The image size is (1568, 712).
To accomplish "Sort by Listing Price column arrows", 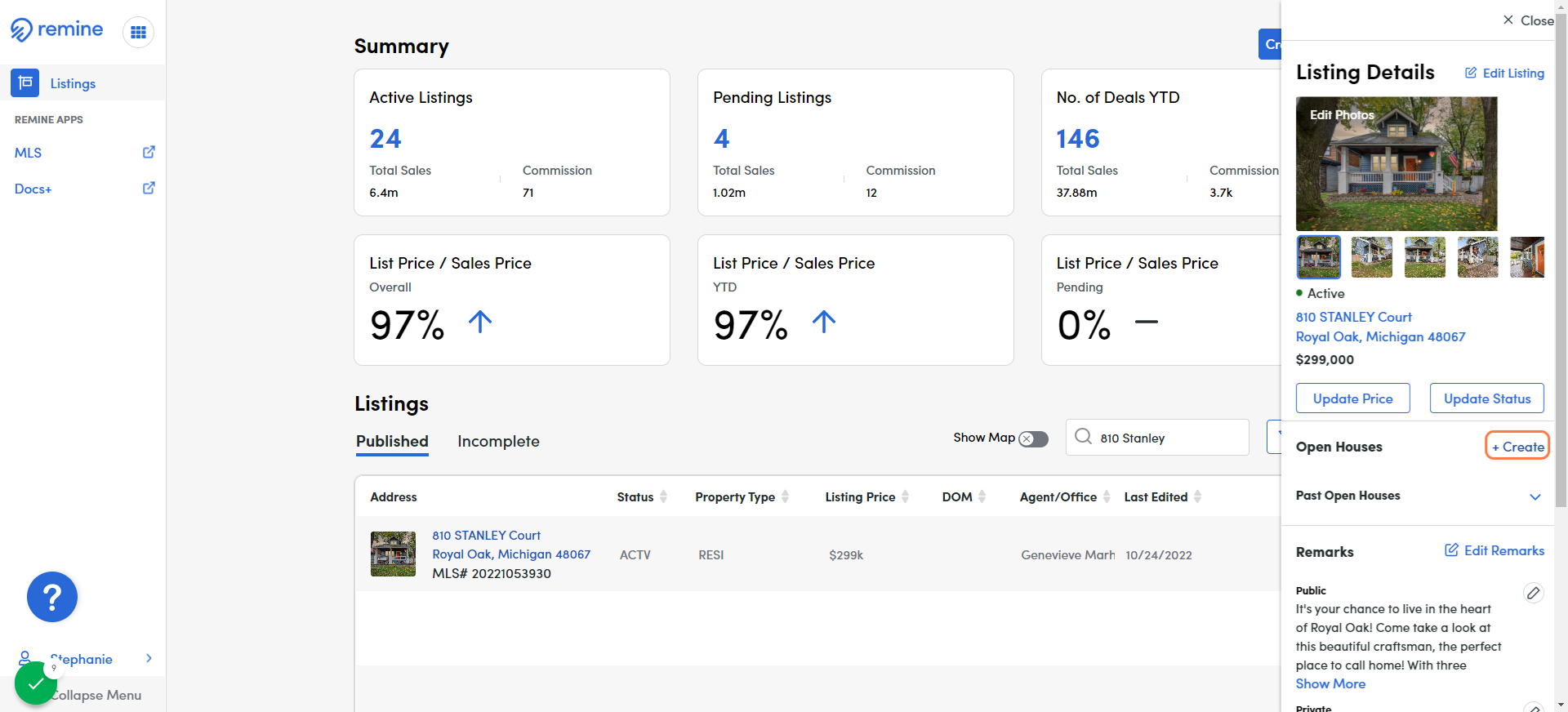I will 906,496.
